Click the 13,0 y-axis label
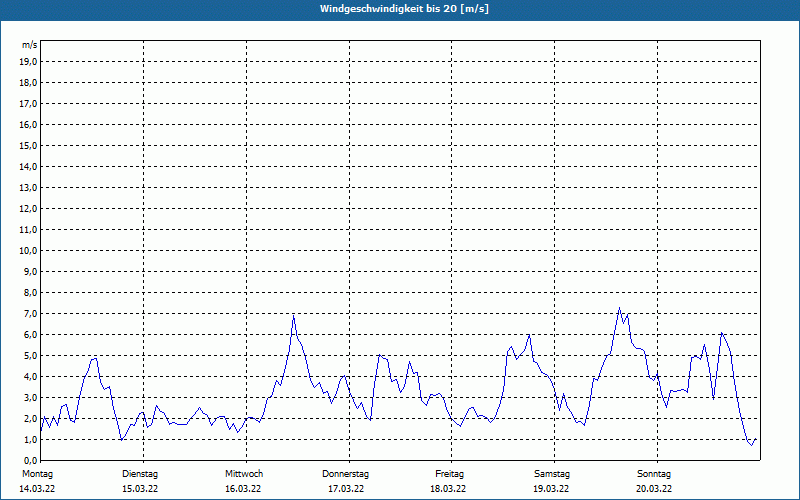This screenshot has height=500, width=800. pos(28,188)
